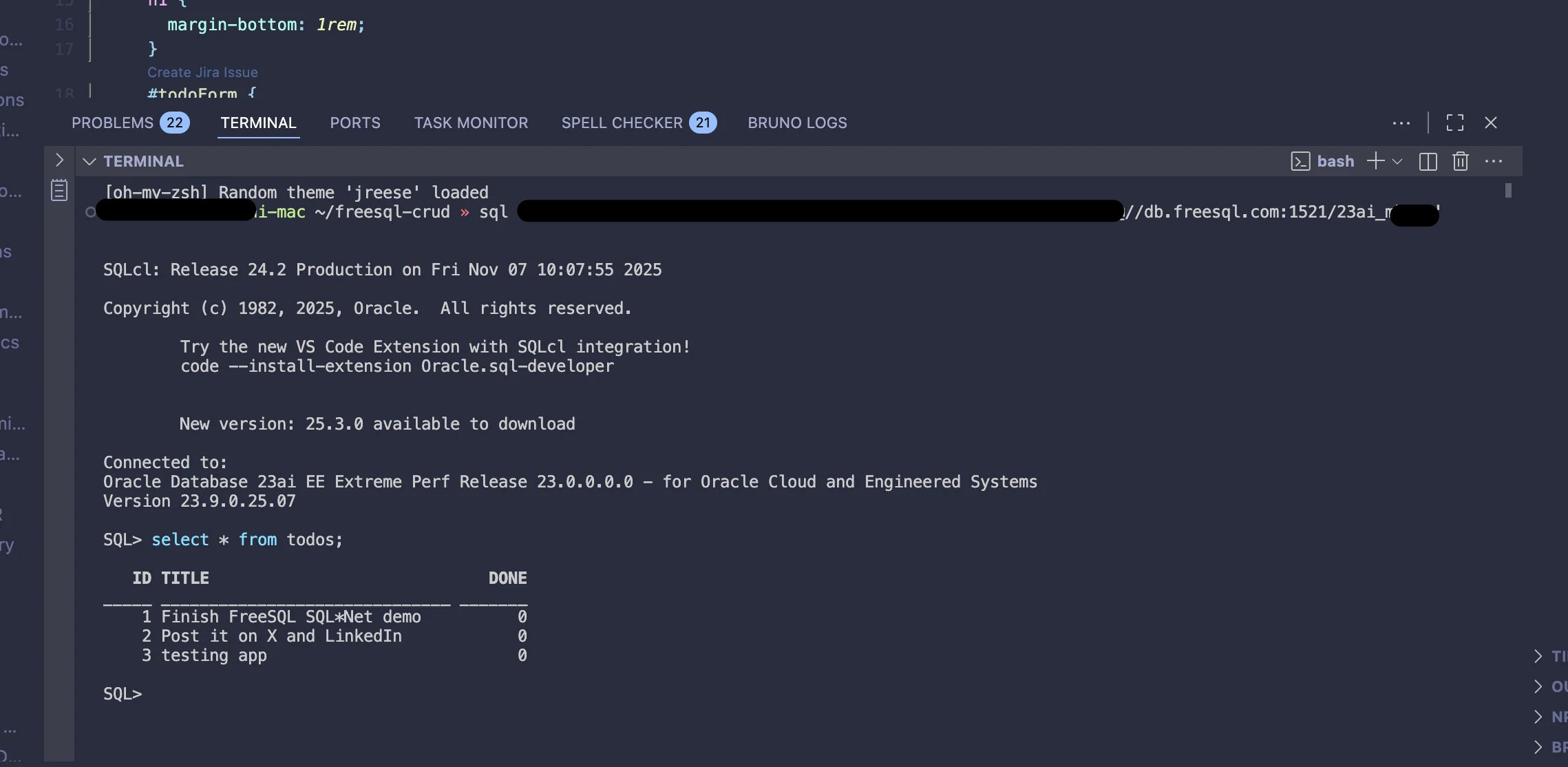The width and height of the screenshot is (1568, 767).
Task: Focus the SQL> prompt input line
Action: coord(158,694)
